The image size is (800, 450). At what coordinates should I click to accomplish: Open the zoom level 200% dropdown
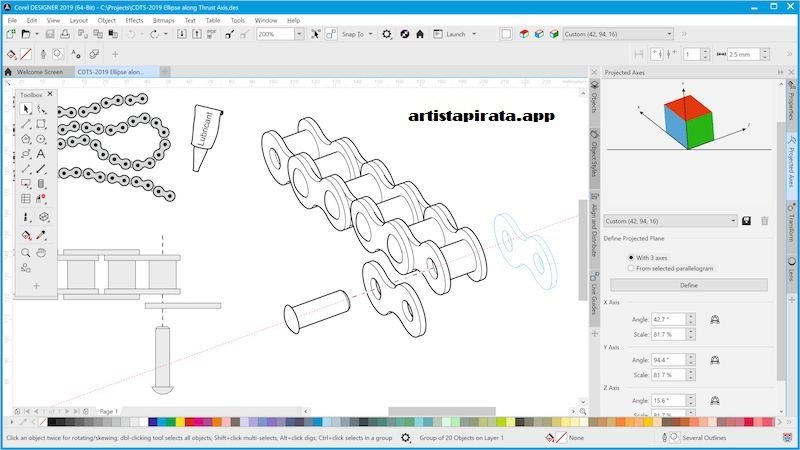pos(299,34)
